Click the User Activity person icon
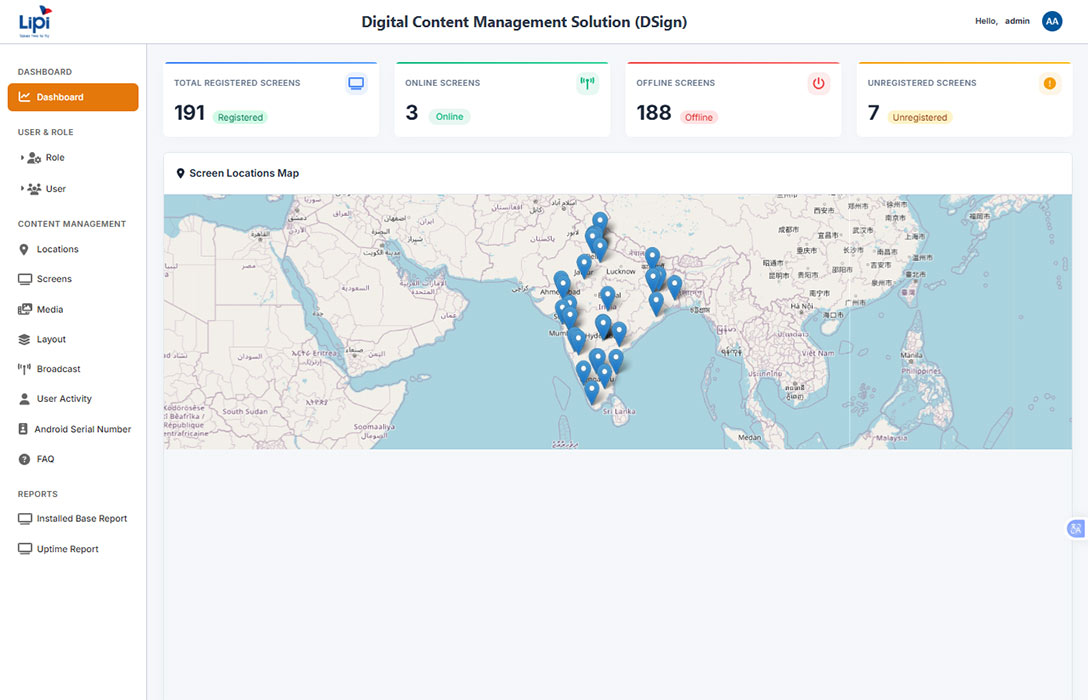Screen dimensions: 1088x700 pos(24,399)
